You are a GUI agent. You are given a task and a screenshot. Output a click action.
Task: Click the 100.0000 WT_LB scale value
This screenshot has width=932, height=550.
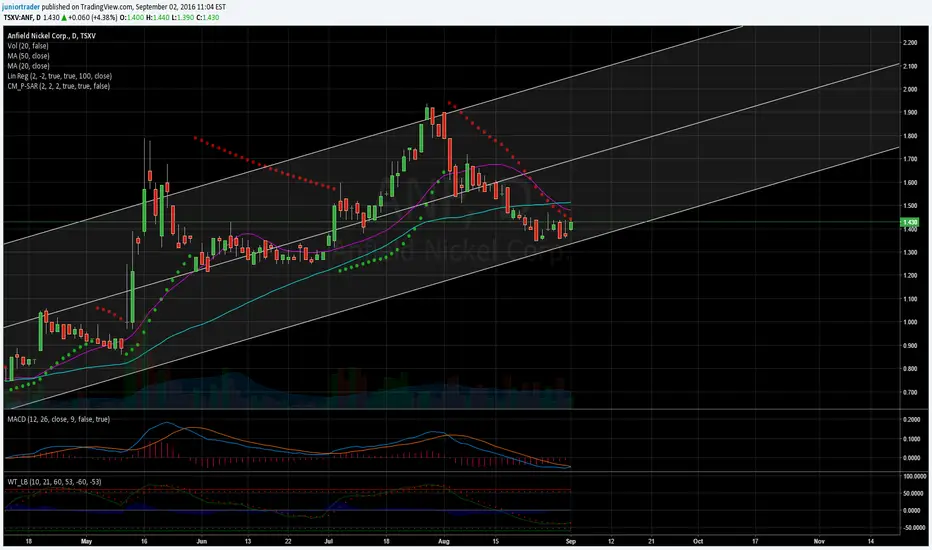point(914,476)
